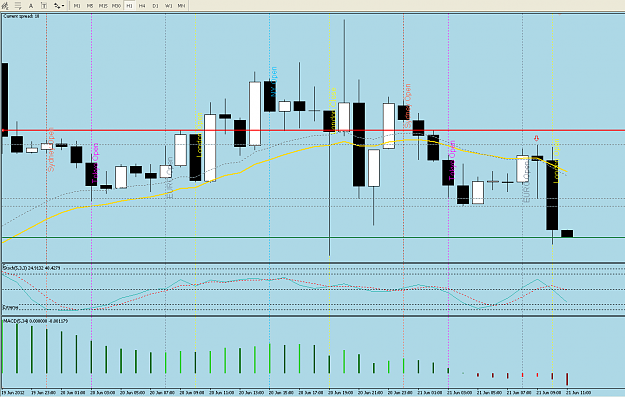
Task: Switch chart to W1 weekly timeframe
Action: tap(168, 6)
